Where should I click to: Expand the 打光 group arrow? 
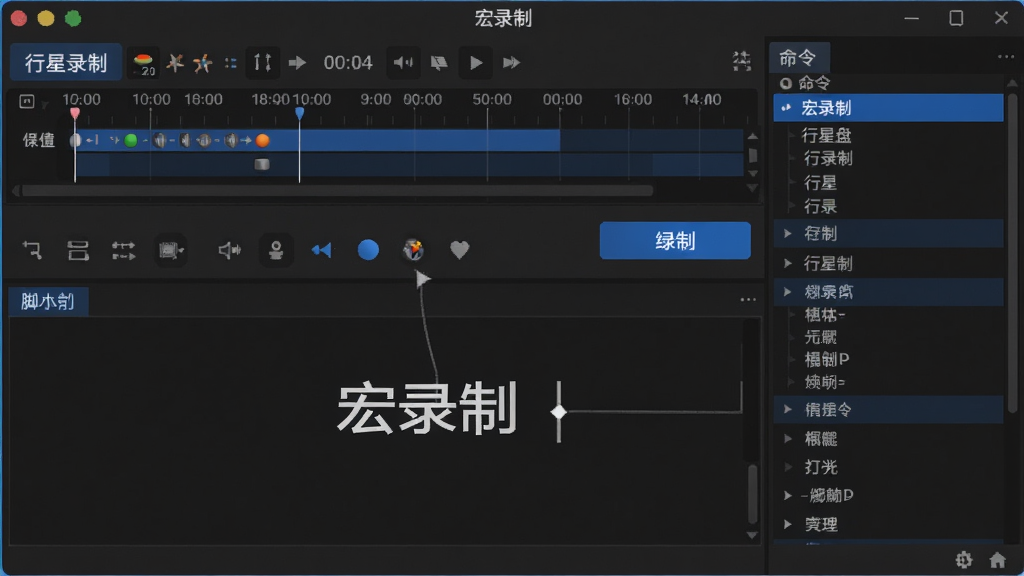click(x=788, y=467)
